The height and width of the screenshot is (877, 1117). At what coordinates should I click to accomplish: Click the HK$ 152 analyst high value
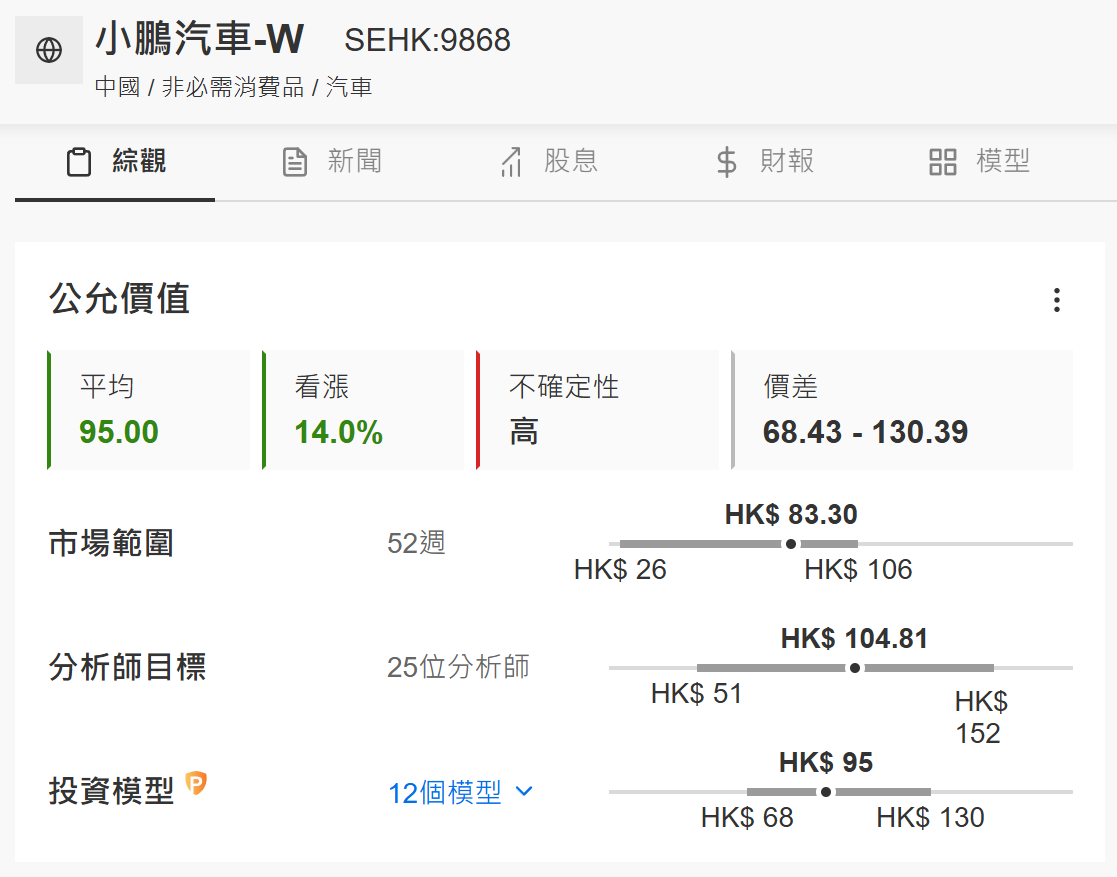(x=981, y=717)
